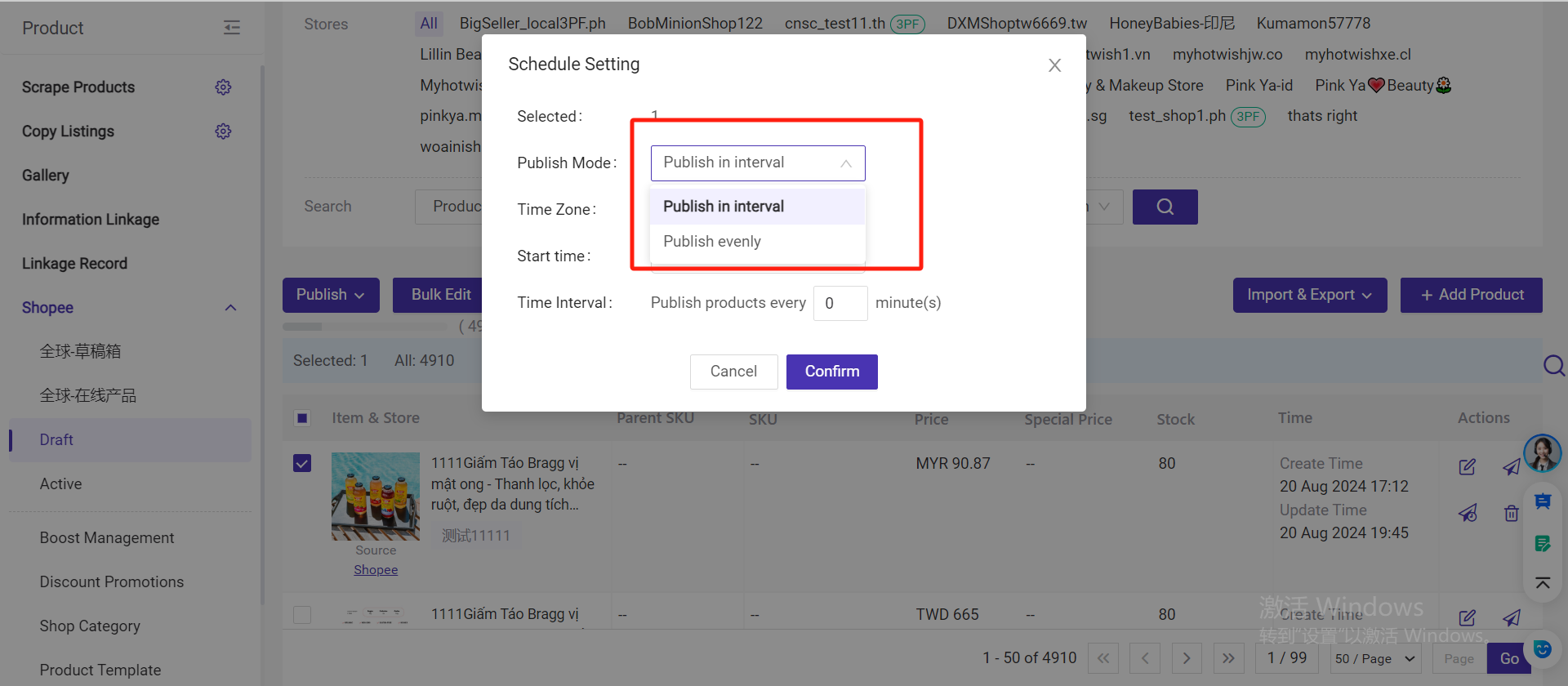This screenshot has height=686, width=1568.
Task: Select HoneyBabies store tab
Action: pyautogui.click(x=1171, y=24)
